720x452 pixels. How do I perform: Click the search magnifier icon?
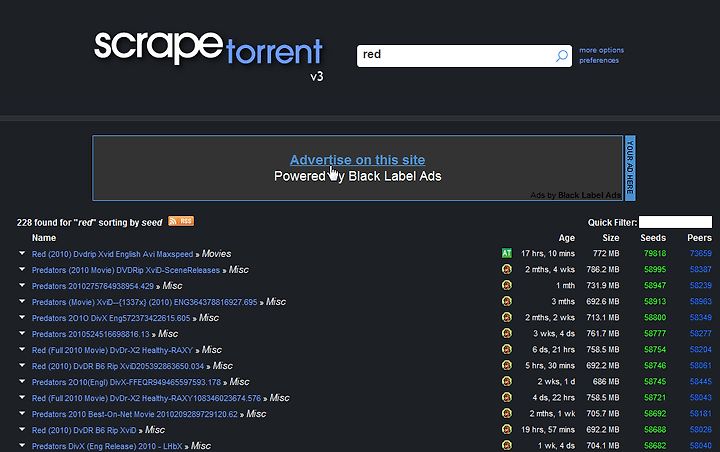click(562, 56)
